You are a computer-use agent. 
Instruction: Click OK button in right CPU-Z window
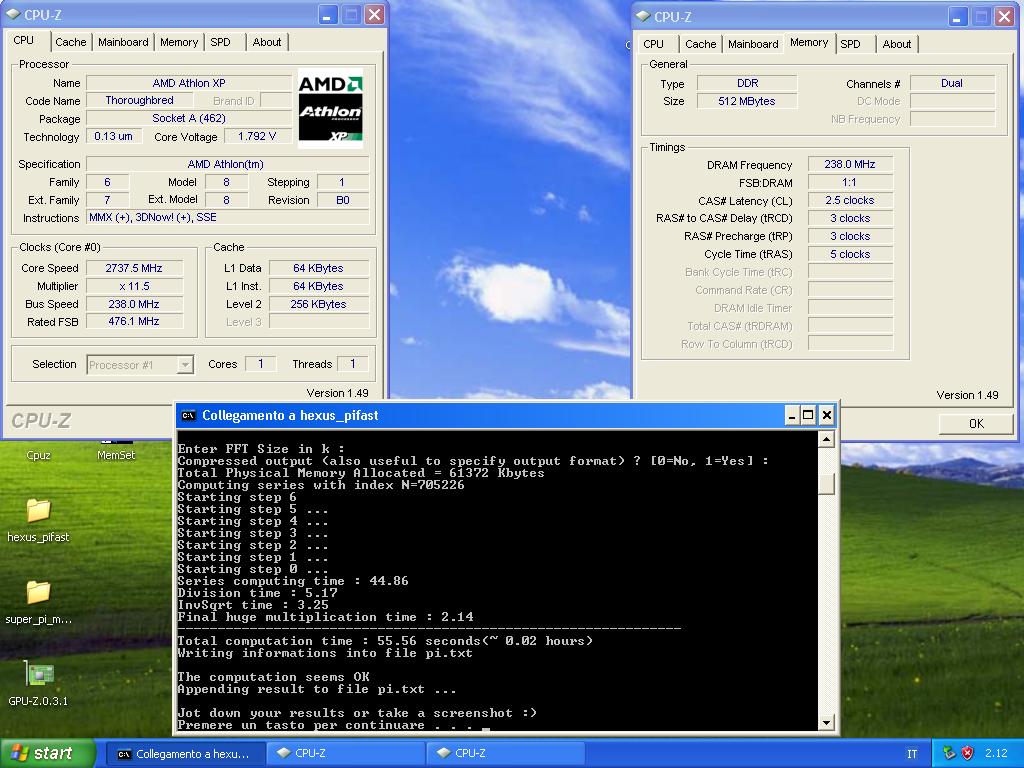coord(976,423)
